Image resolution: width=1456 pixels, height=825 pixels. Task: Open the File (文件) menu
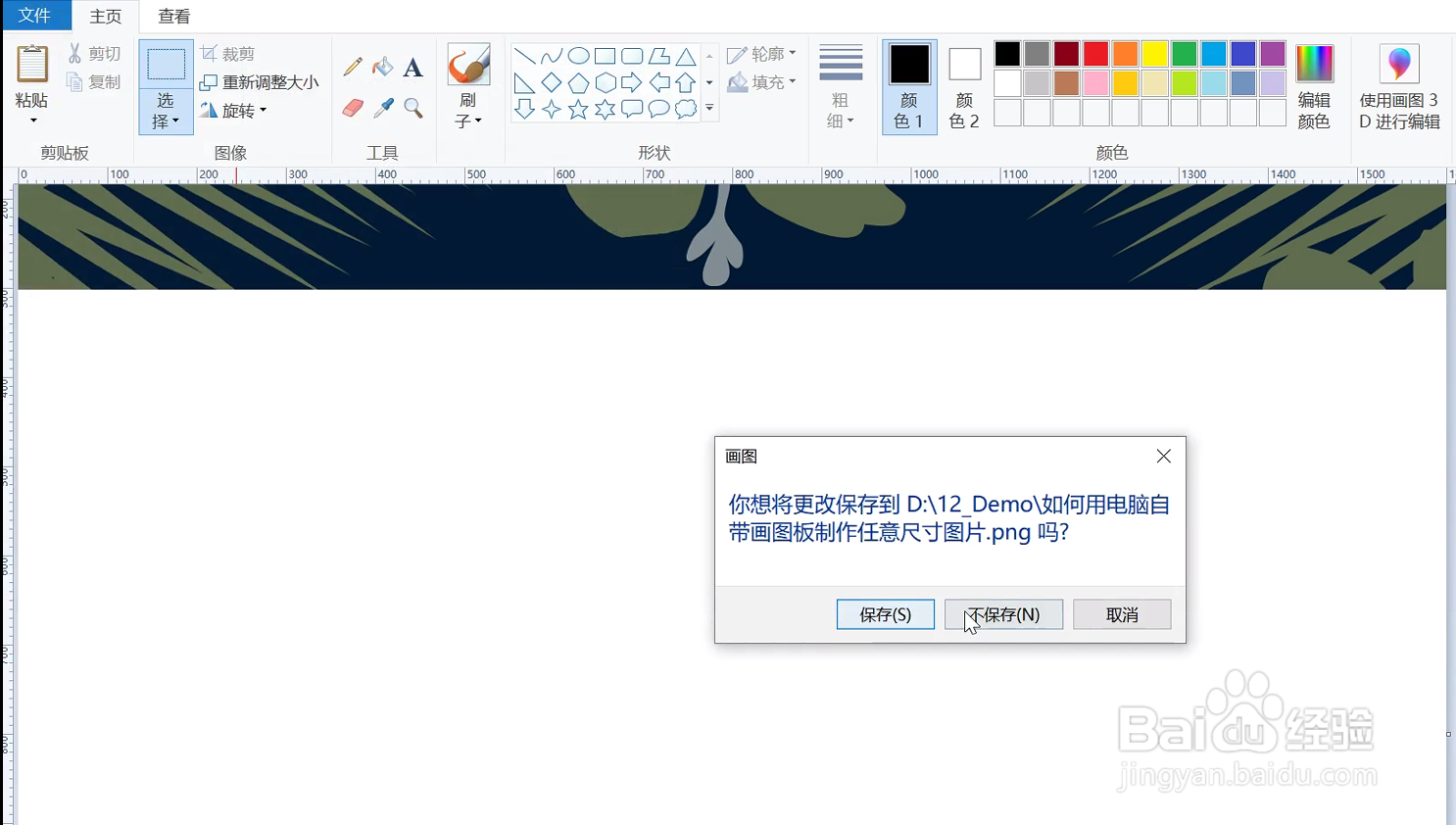coord(35,16)
